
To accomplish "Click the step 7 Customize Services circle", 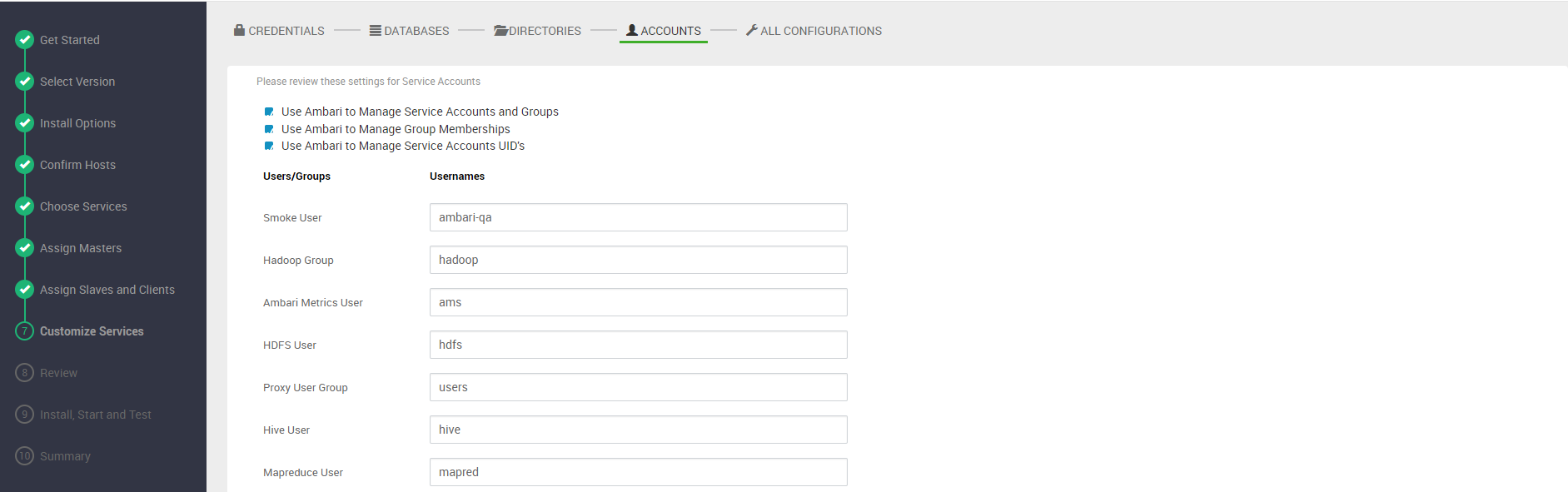I will click(25, 330).
